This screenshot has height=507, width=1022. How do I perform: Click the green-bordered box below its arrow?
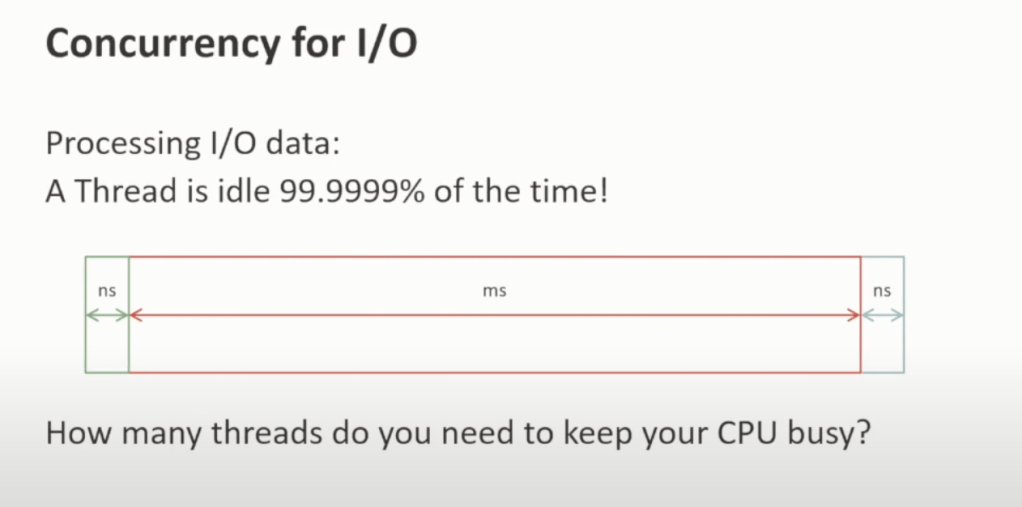coord(107,347)
